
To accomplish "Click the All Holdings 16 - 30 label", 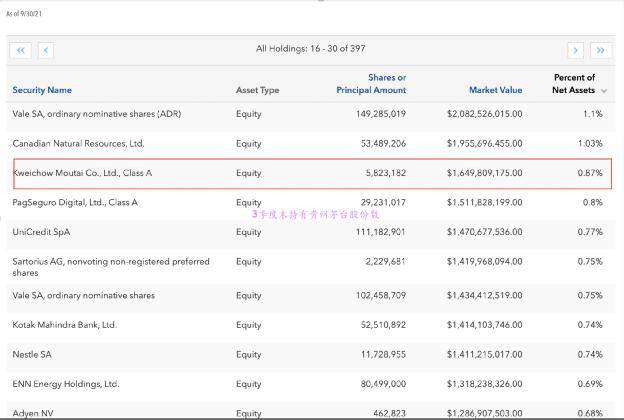I will [x=310, y=49].
